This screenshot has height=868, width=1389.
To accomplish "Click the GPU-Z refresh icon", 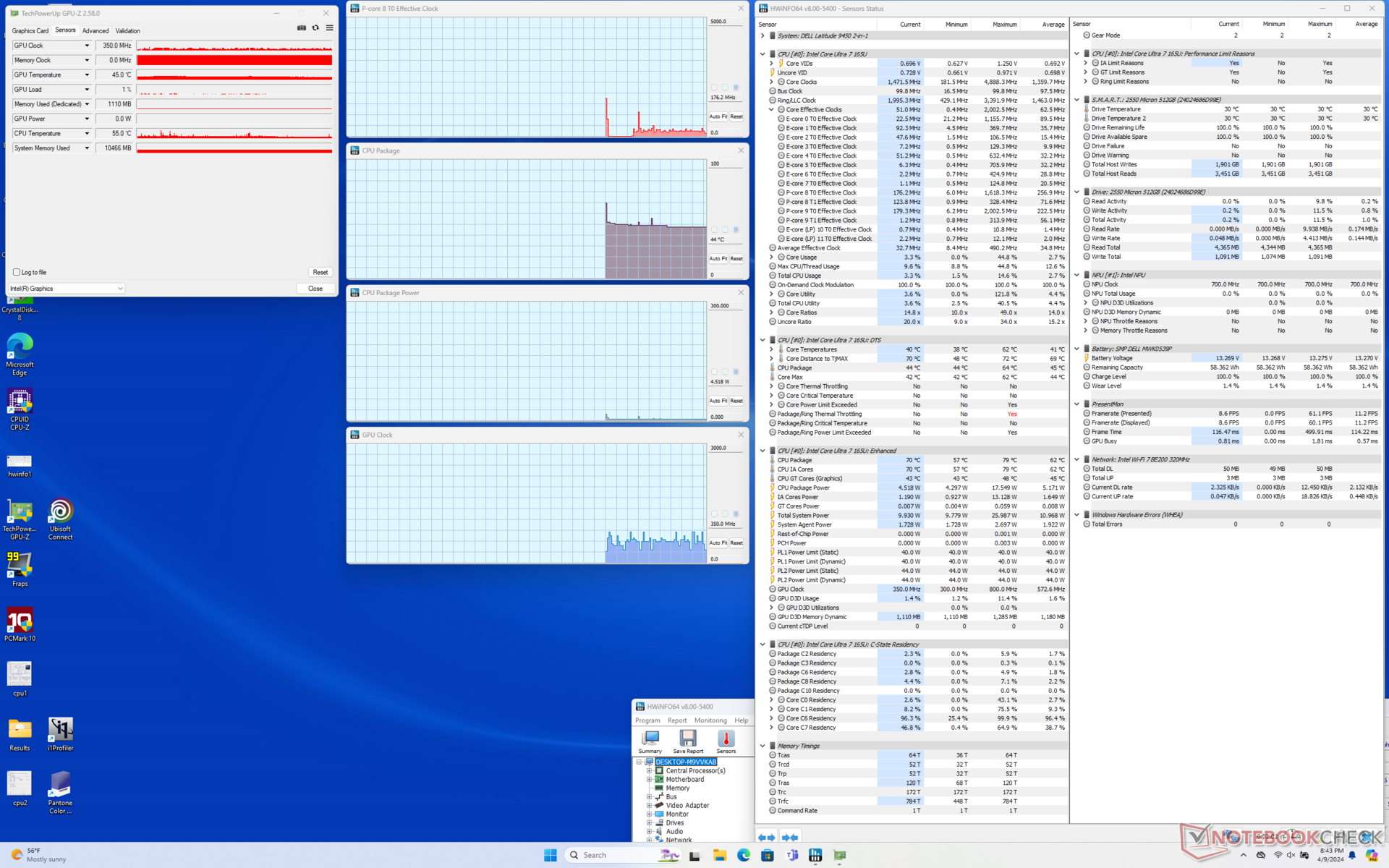I will point(315,28).
